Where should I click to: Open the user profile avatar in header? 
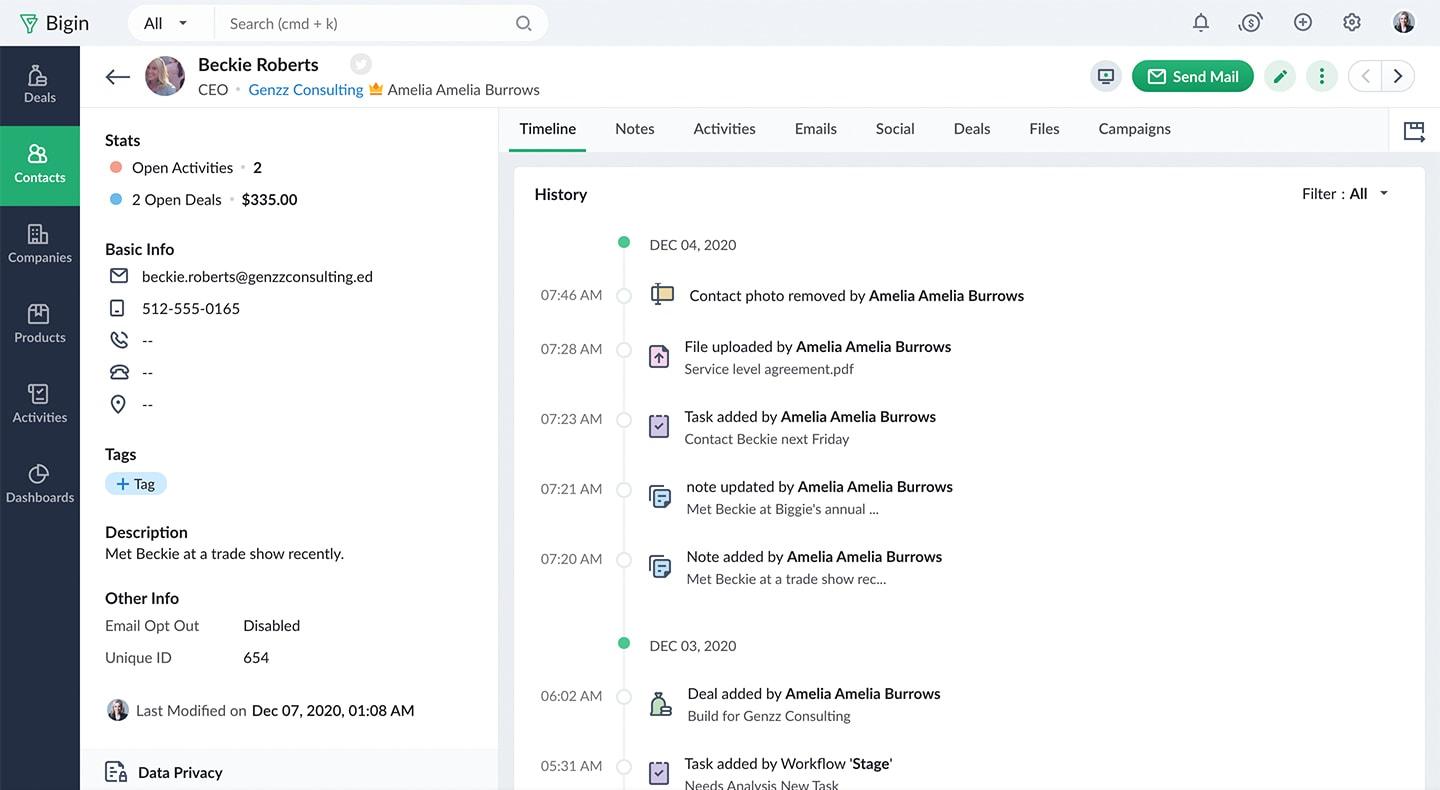coord(1404,23)
